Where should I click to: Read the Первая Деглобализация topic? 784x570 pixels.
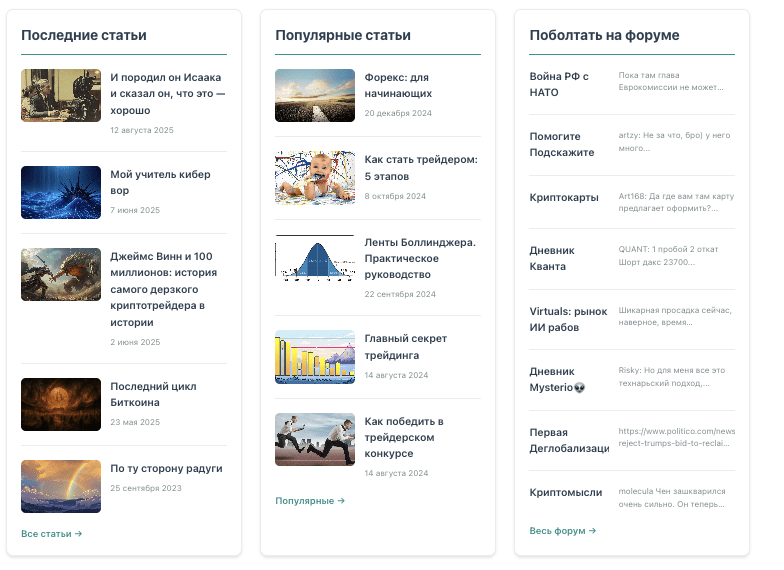(x=568, y=440)
